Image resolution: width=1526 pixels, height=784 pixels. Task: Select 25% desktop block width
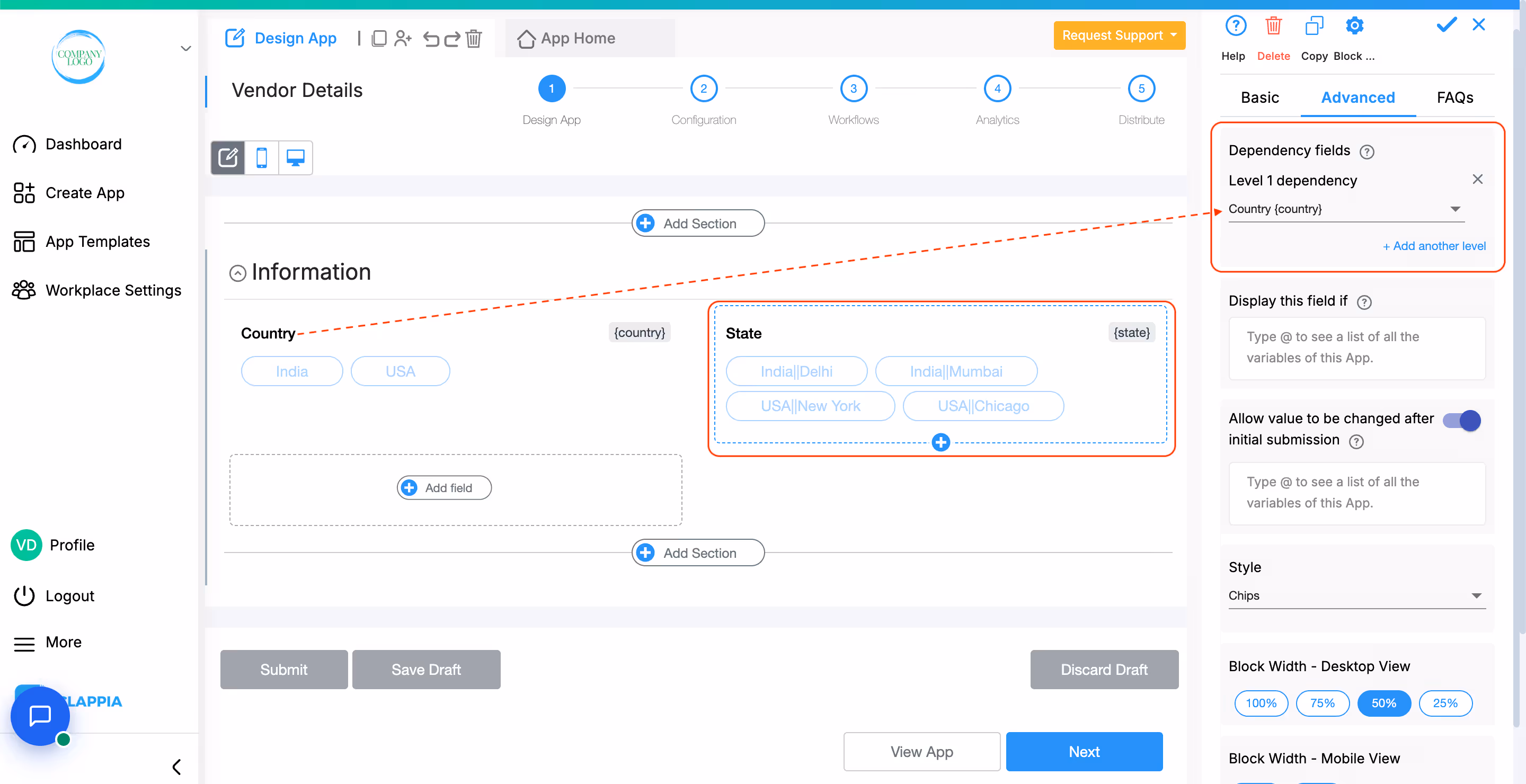pyautogui.click(x=1445, y=703)
